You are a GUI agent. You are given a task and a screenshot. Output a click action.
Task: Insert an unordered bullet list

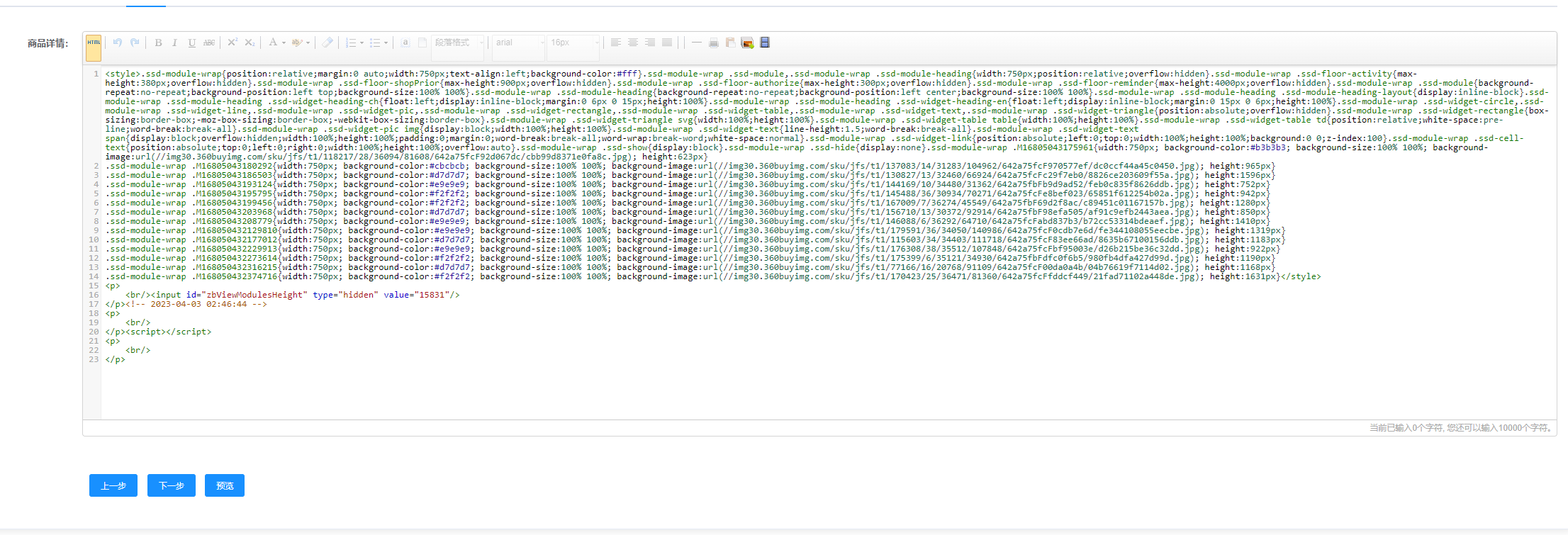pos(375,43)
